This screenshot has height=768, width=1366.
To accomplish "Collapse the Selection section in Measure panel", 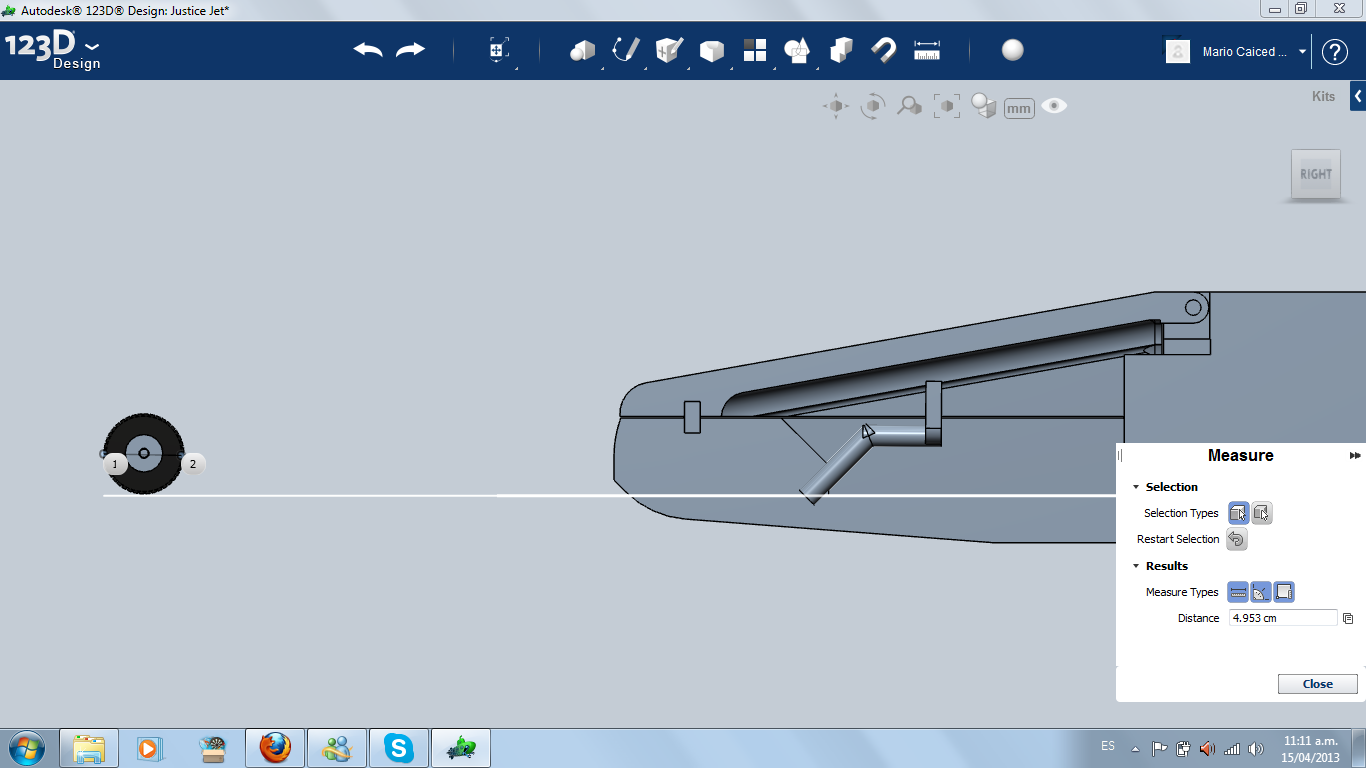I will click(x=1136, y=487).
